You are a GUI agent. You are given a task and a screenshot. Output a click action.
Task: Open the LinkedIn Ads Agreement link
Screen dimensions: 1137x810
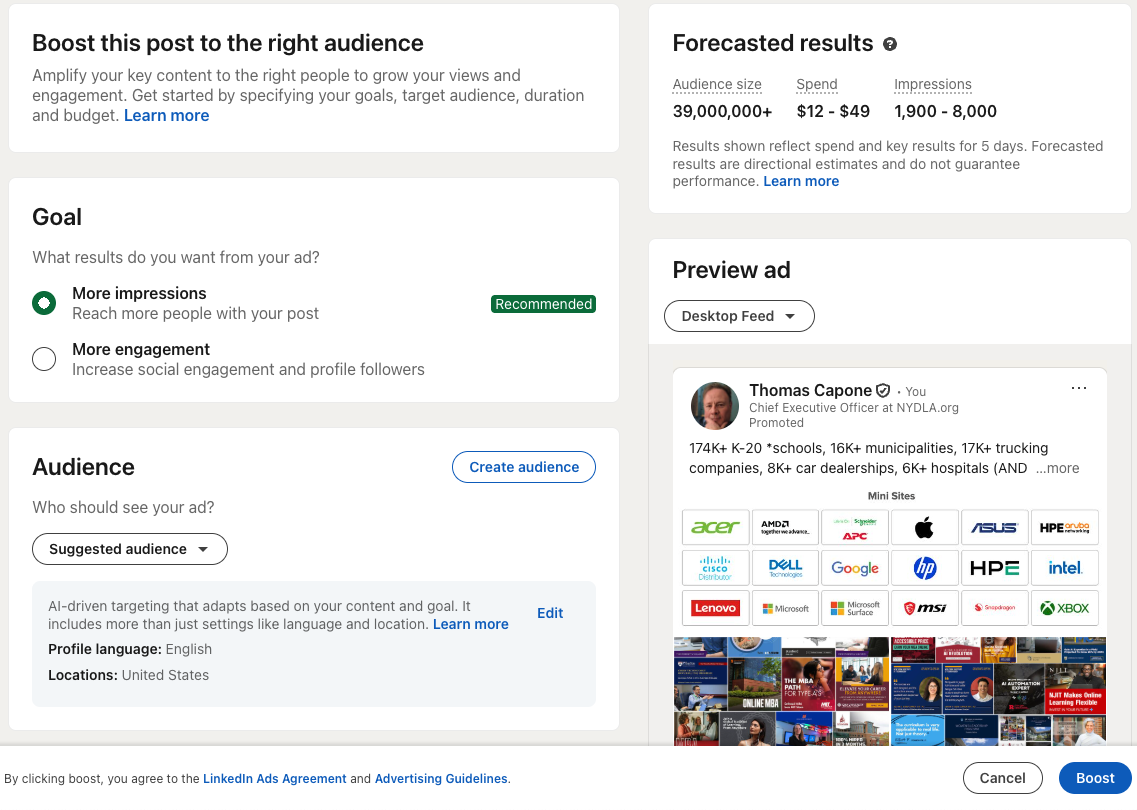click(274, 778)
